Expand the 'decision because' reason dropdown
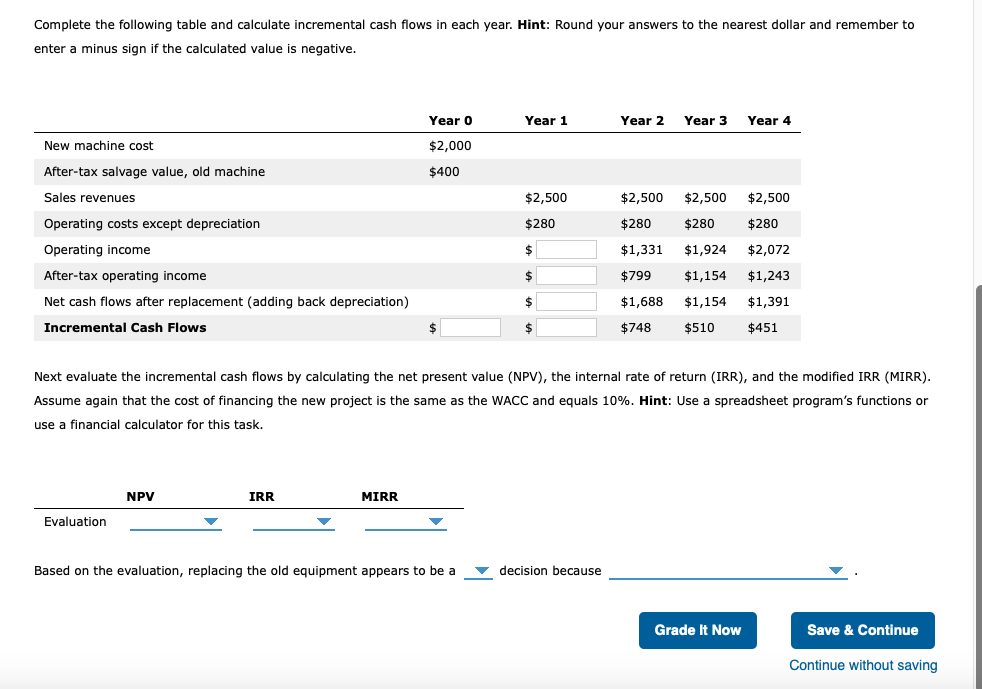This screenshot has width=982, height=689. [728, 571]
